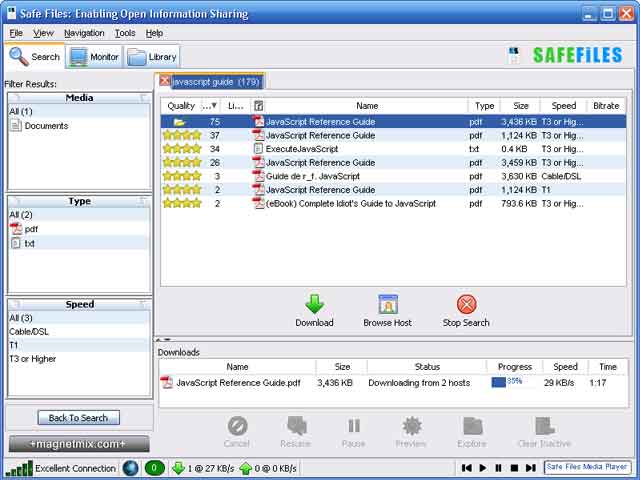Viewport: 640px width, 480px height.
Task: Select All (1) in Media filter
Action: [x=79, y=111]
